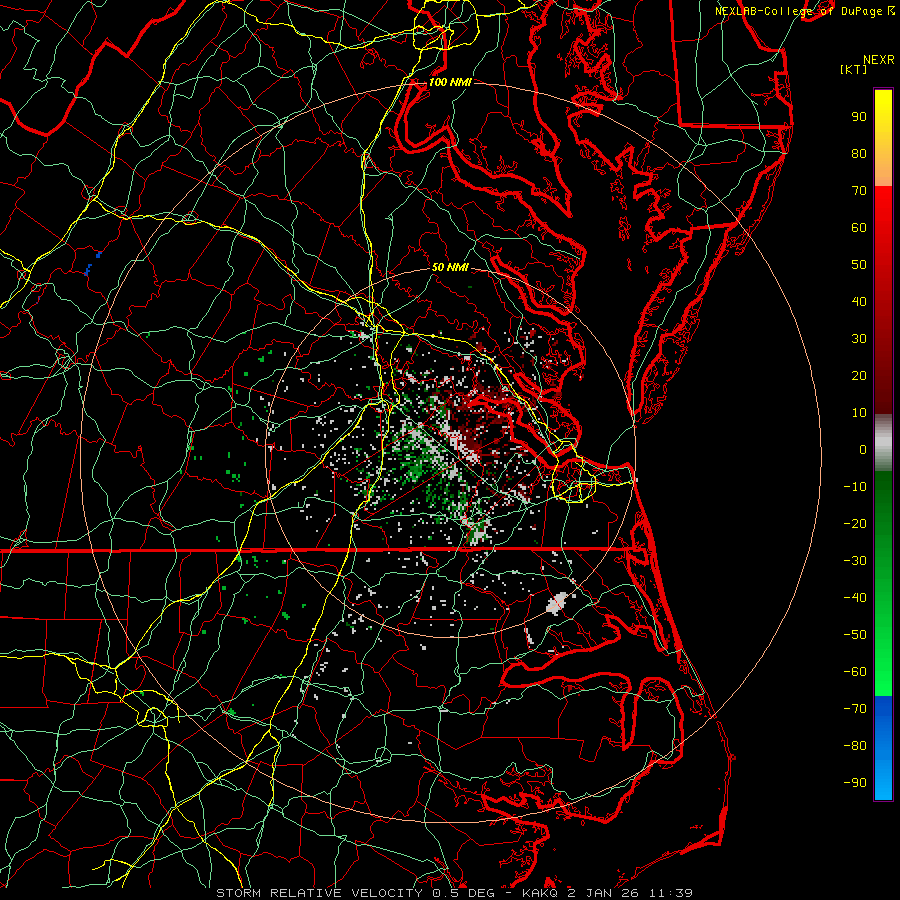Pick the yellow segment of the color bar
The width and height of the screenshot is (900, 900).
click(x=883, y=138)
